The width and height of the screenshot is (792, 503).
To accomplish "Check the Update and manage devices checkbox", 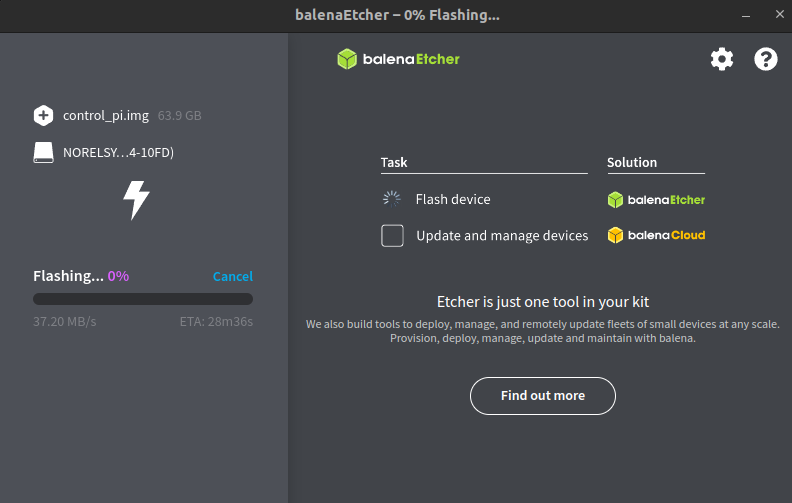I will 392,236.
